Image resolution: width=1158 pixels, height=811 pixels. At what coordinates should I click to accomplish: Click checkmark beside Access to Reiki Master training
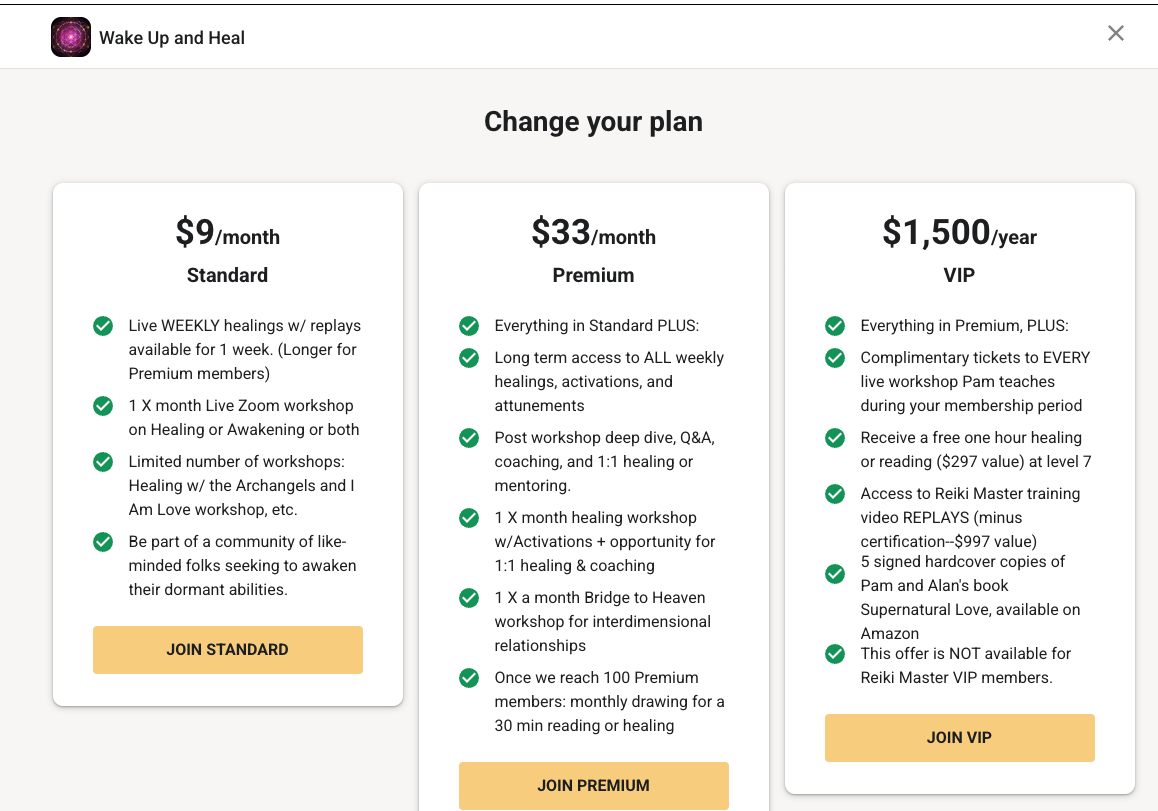coord(835,493)
